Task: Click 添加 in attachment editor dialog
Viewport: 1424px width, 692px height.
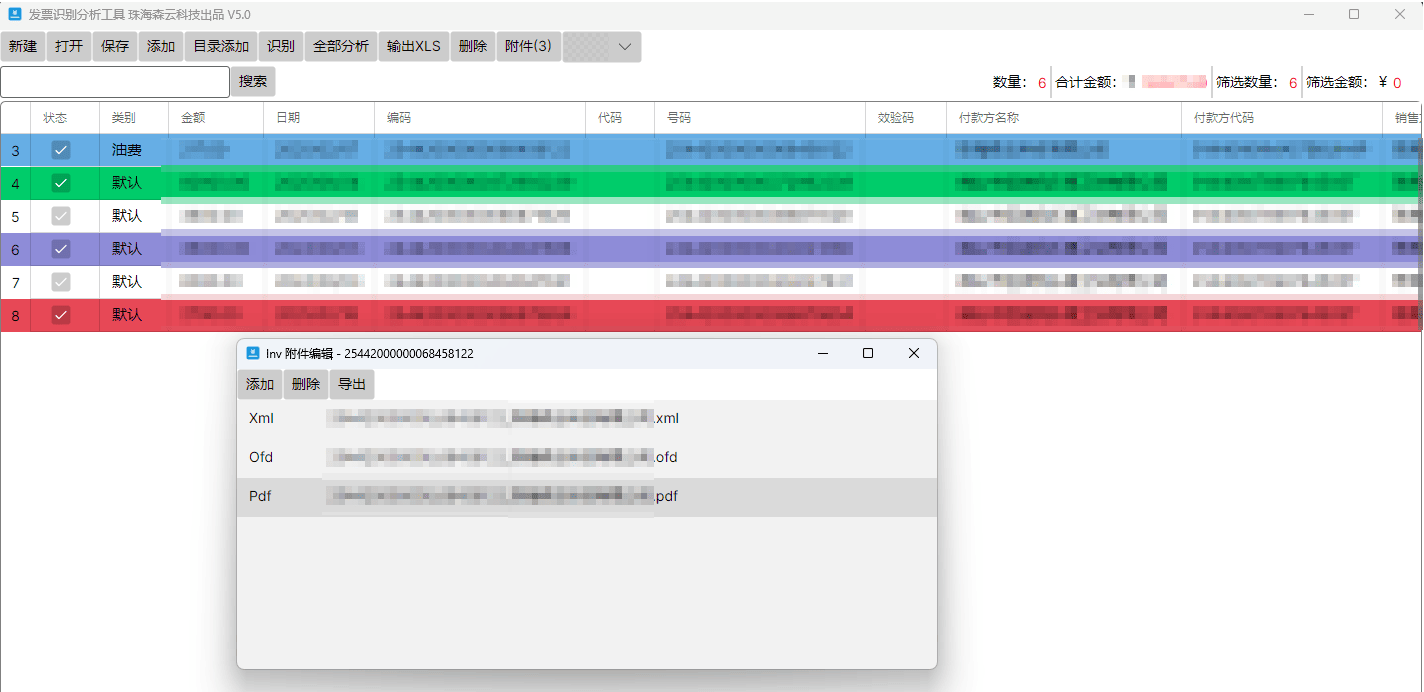Action: coord(260,385)
